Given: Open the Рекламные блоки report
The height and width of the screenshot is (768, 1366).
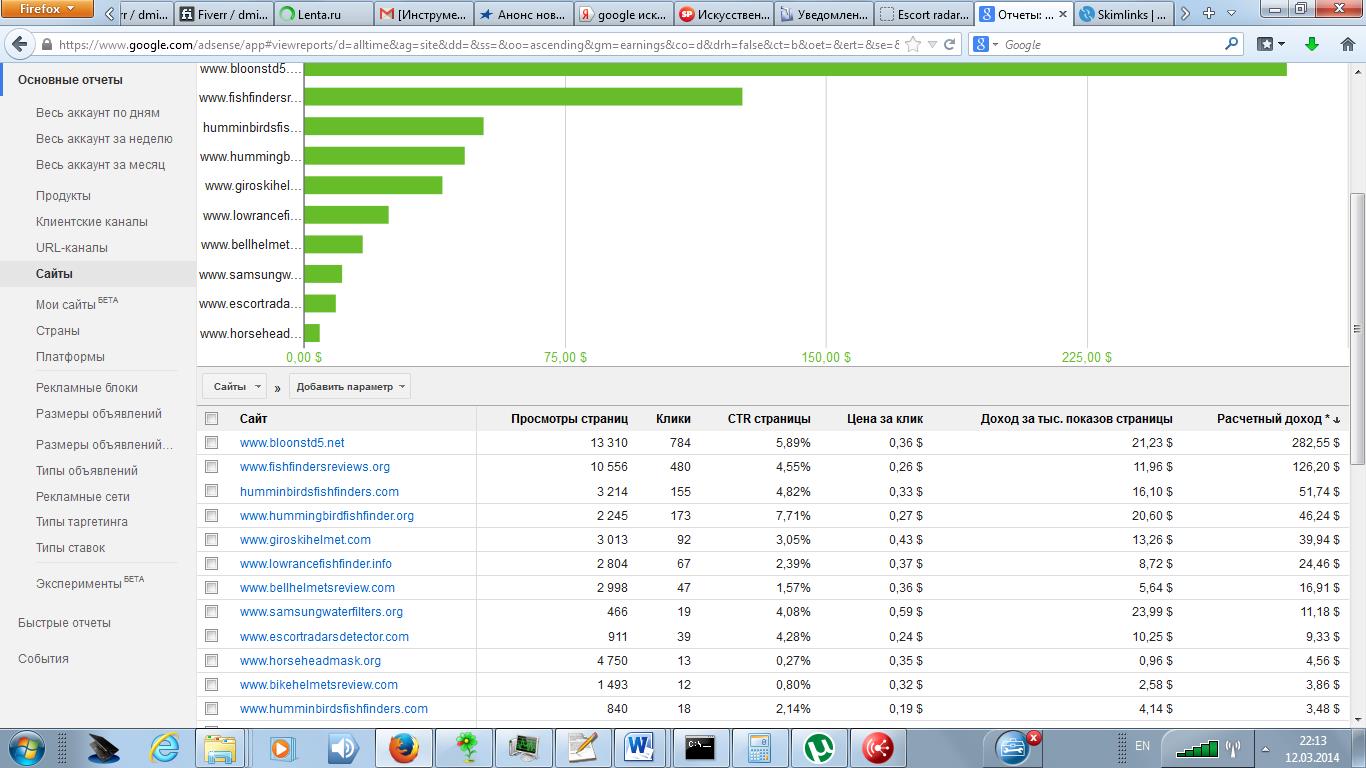Looking at the screenshot, I should 87,388.
